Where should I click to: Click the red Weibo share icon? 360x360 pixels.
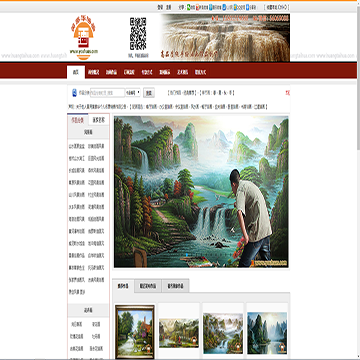(198, 7)
